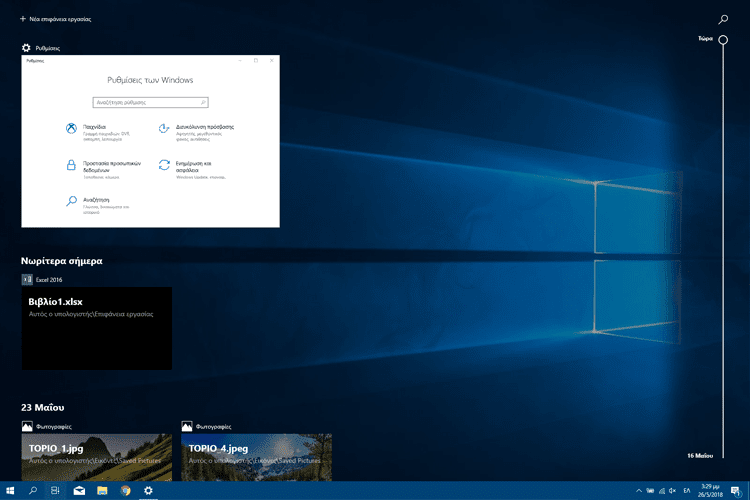Switch to Settings gear on taskbar
This screenshot has height=500, width=750.
click(148, 490)
